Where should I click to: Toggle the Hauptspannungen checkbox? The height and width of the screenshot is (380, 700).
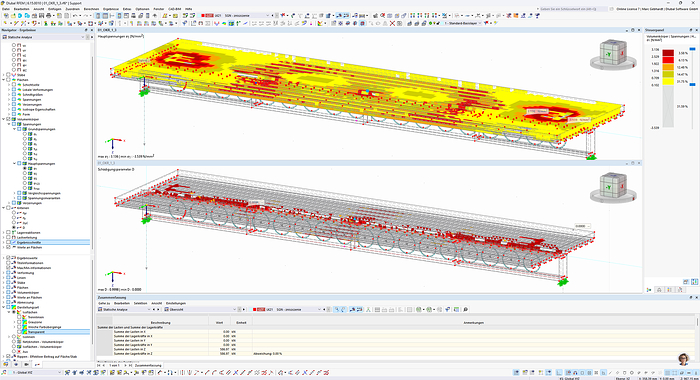pos(19,163)
